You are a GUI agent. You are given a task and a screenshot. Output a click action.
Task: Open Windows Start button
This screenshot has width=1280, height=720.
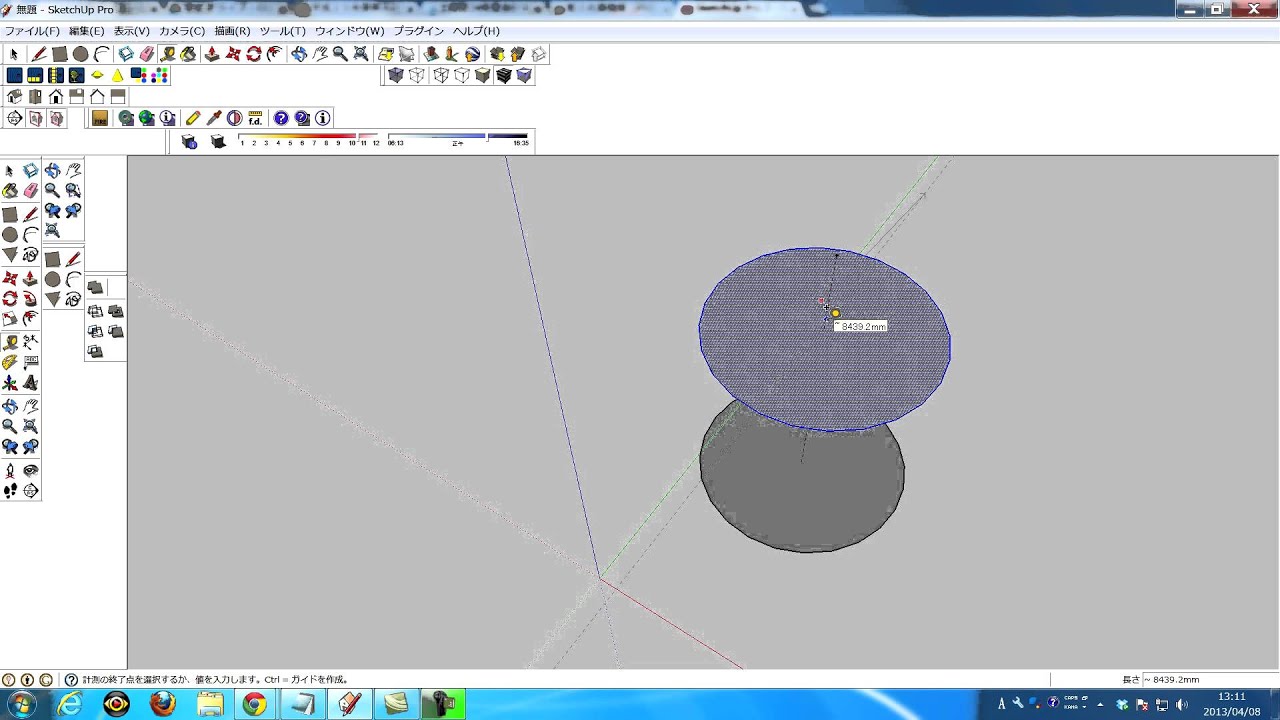tap(20, 704)
